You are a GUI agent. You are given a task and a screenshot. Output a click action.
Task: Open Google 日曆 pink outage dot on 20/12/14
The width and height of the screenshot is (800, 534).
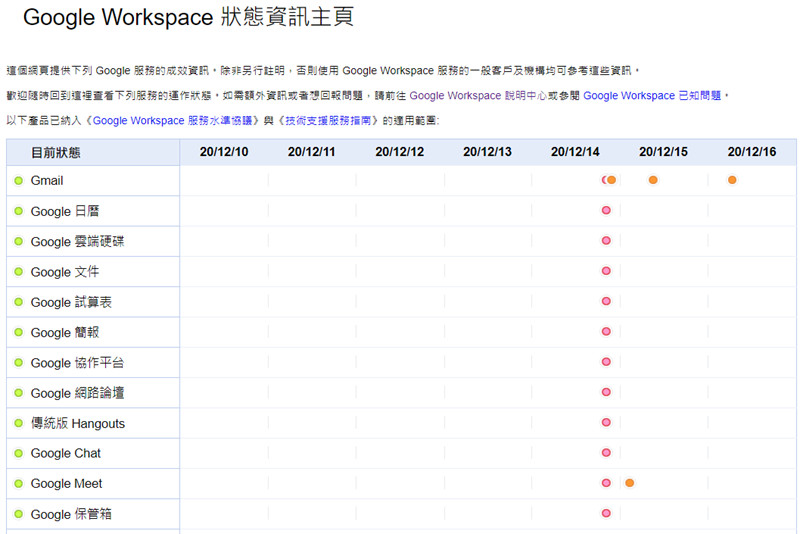(606, 210)
